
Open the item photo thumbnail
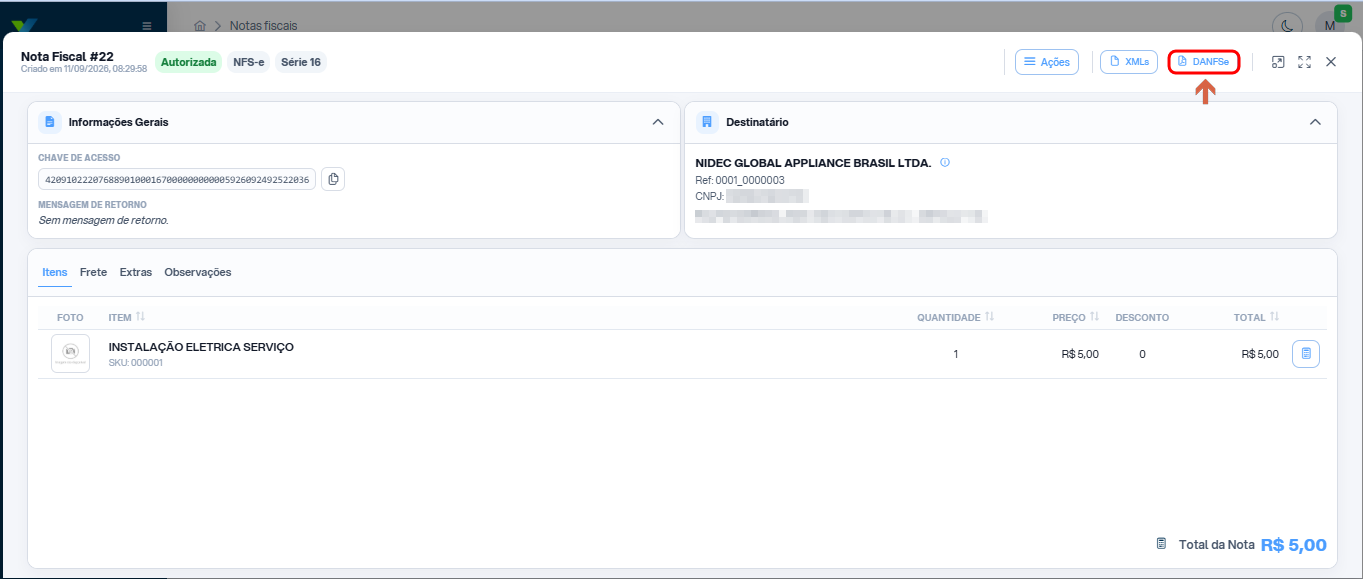click(x=70, y=354)
